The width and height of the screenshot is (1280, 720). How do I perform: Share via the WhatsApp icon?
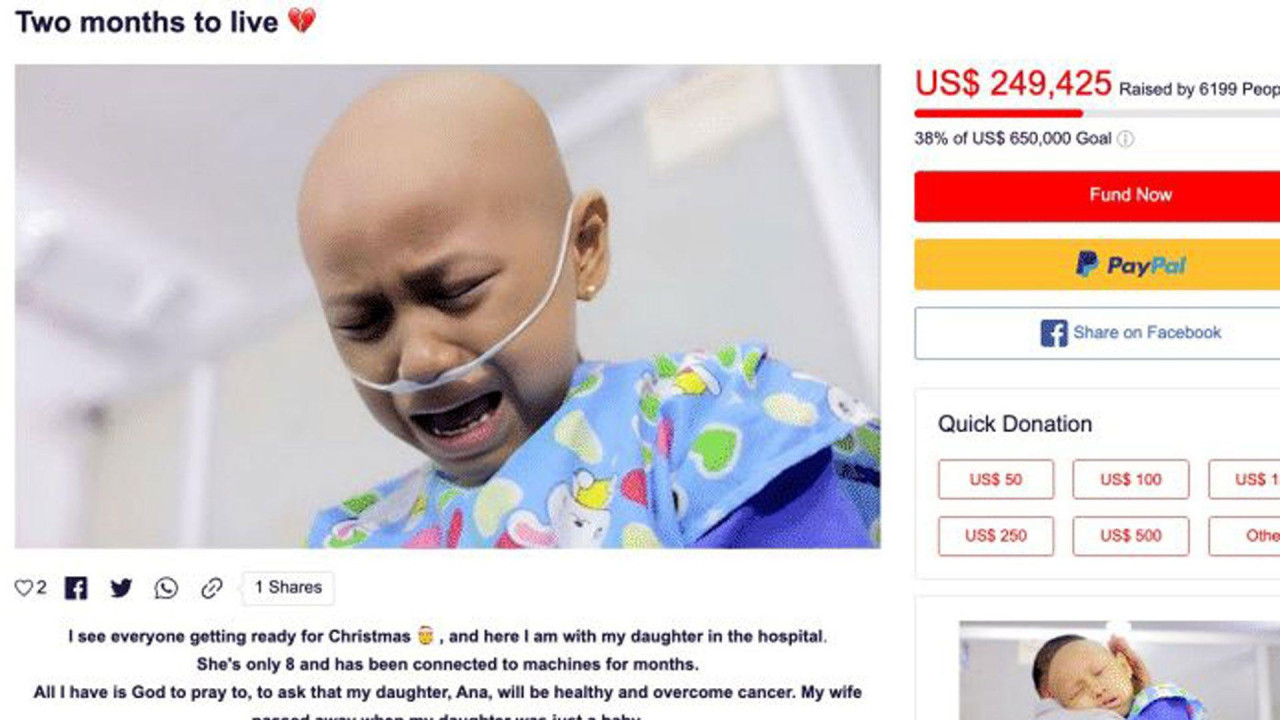coord(166,588)
